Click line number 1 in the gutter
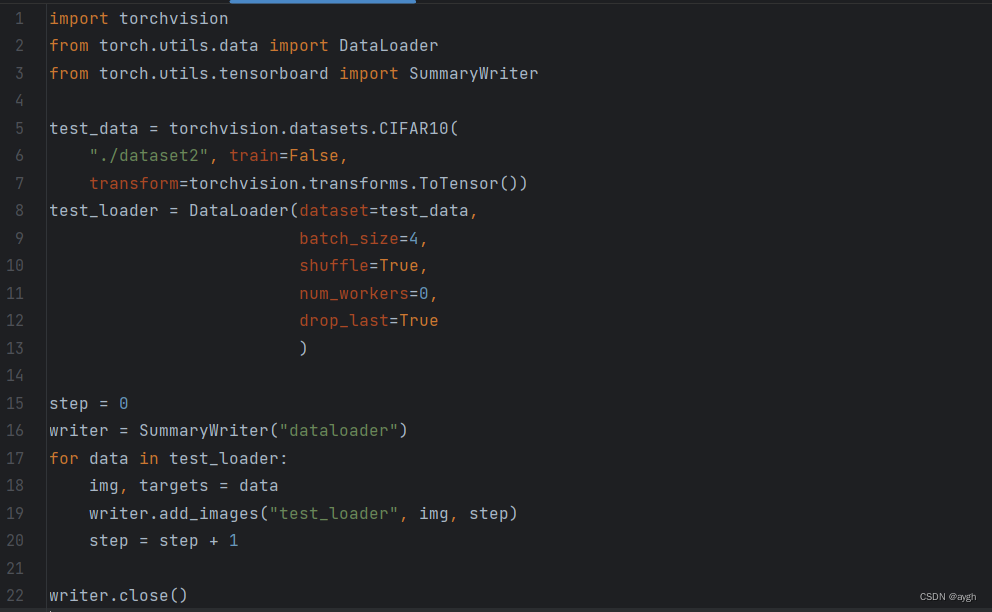Screen dimensions: 992x612 click(20, 18)
